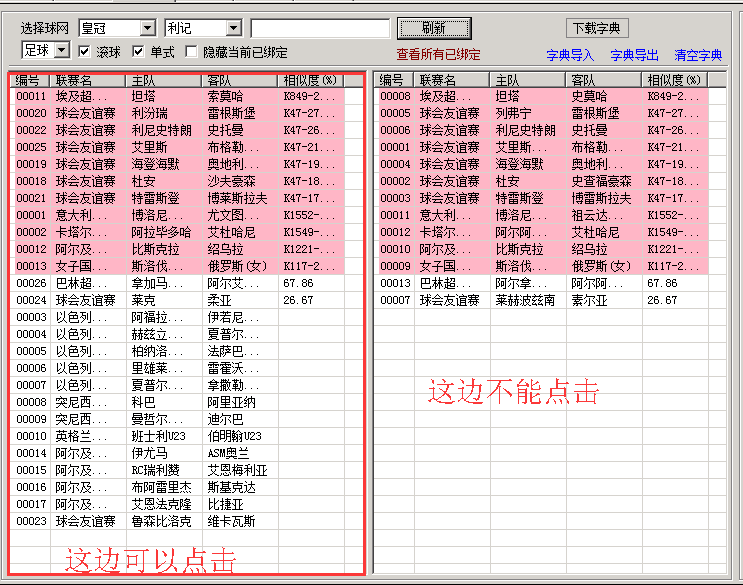Focus the text field beside 利记 dropdown

320,28
